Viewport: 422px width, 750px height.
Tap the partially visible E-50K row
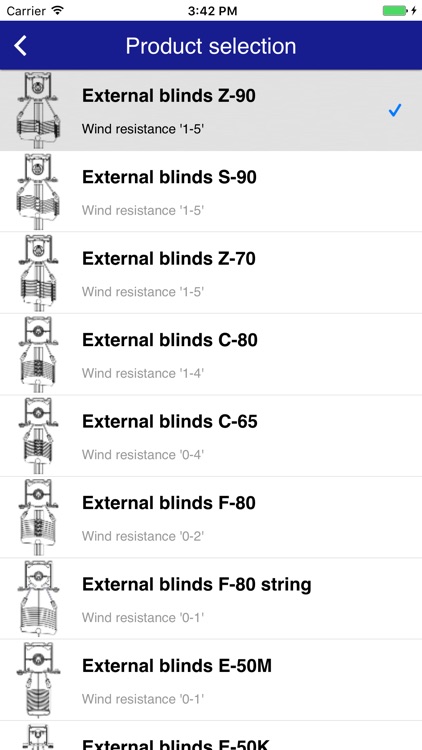coord(211,736)
